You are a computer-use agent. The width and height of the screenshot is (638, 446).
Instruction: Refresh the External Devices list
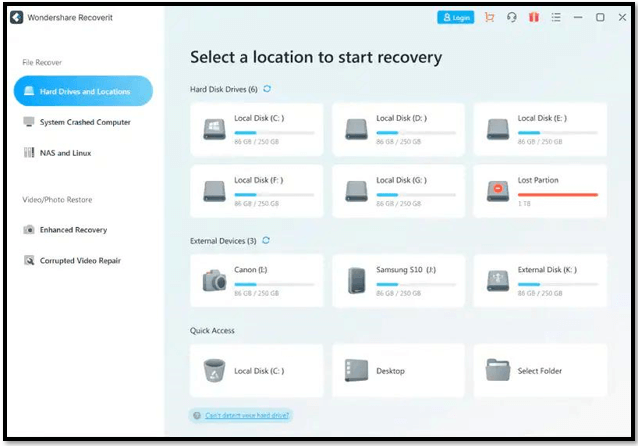tap(266, 240)
